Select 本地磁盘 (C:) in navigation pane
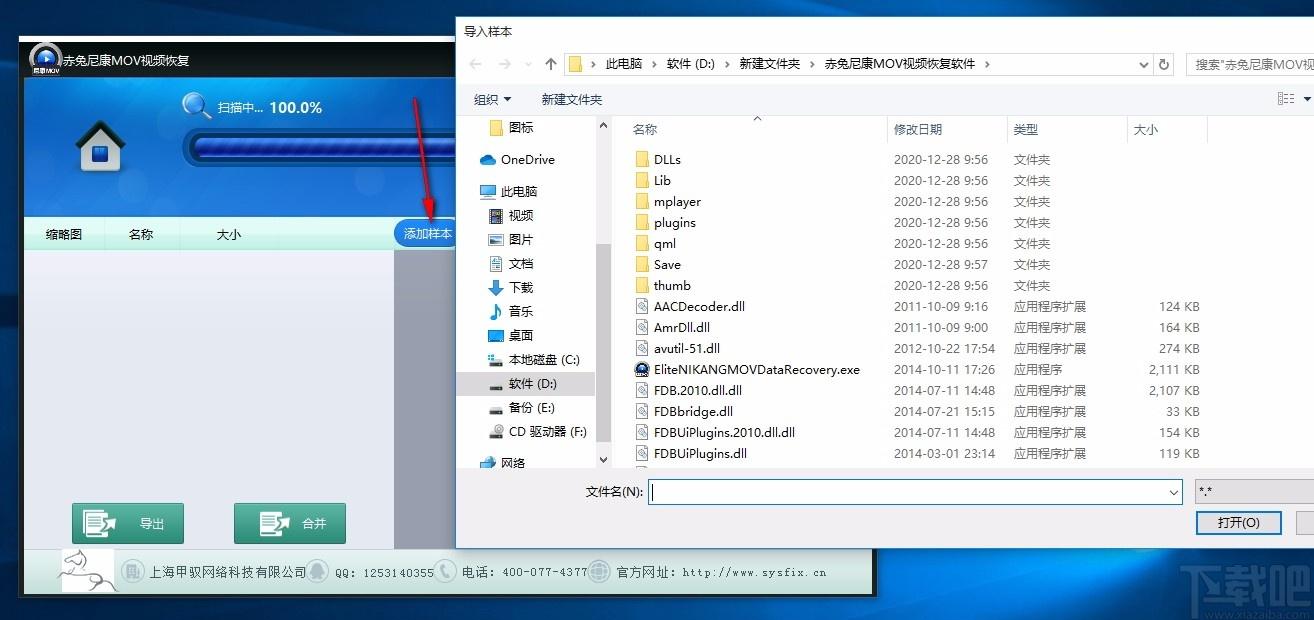 pos(534,359)
